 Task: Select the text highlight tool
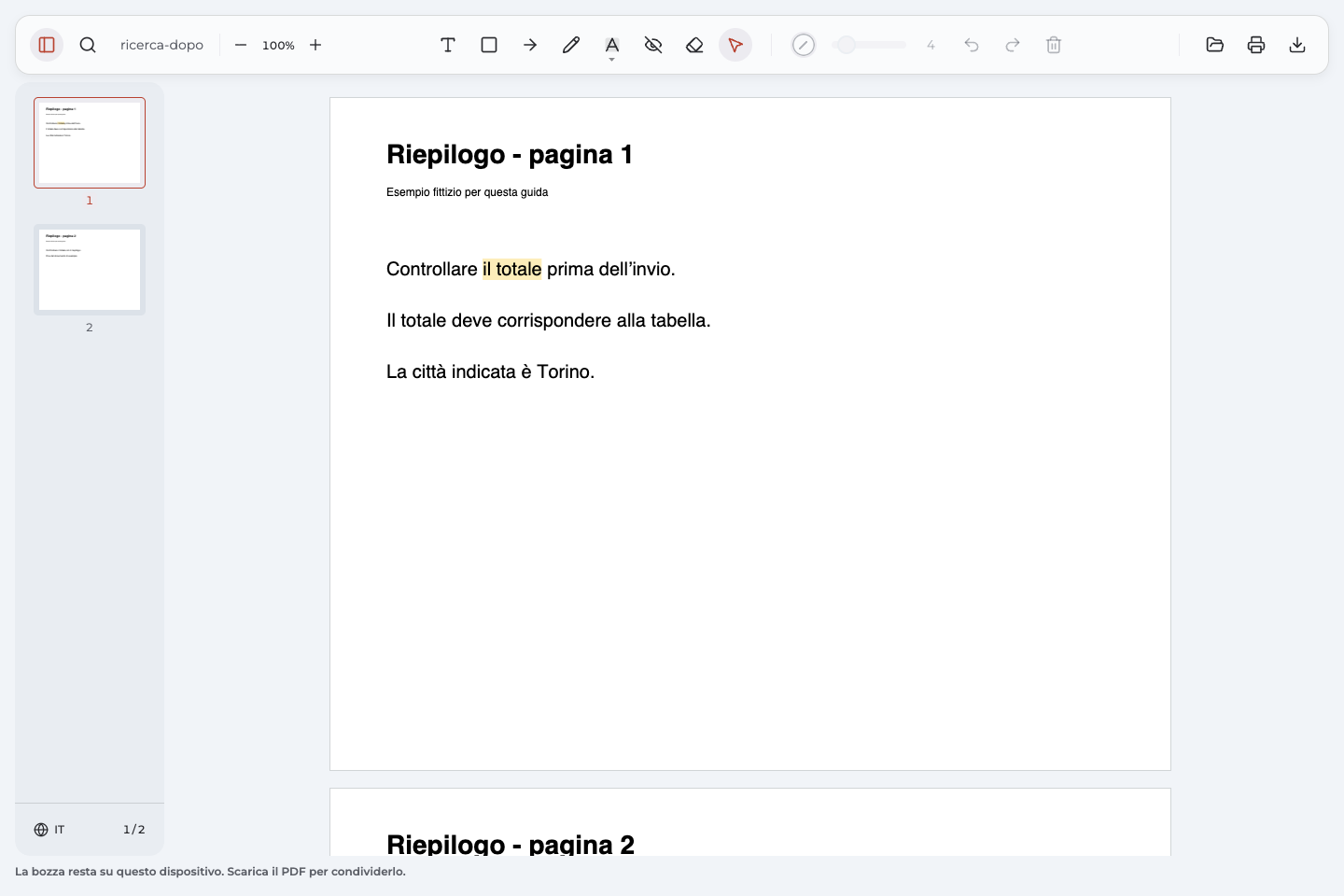coord(612,44)
